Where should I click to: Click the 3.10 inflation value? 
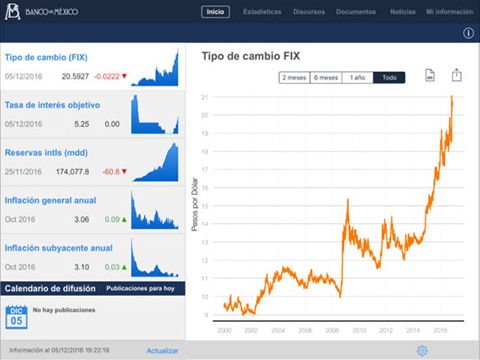(x=82, y=267)
